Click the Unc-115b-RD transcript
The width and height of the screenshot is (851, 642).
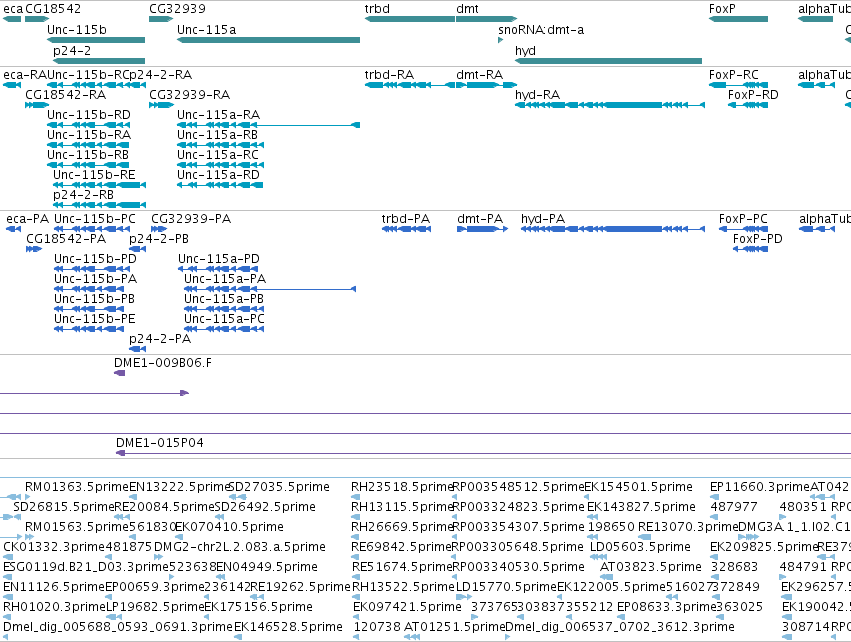pos(88,125)
